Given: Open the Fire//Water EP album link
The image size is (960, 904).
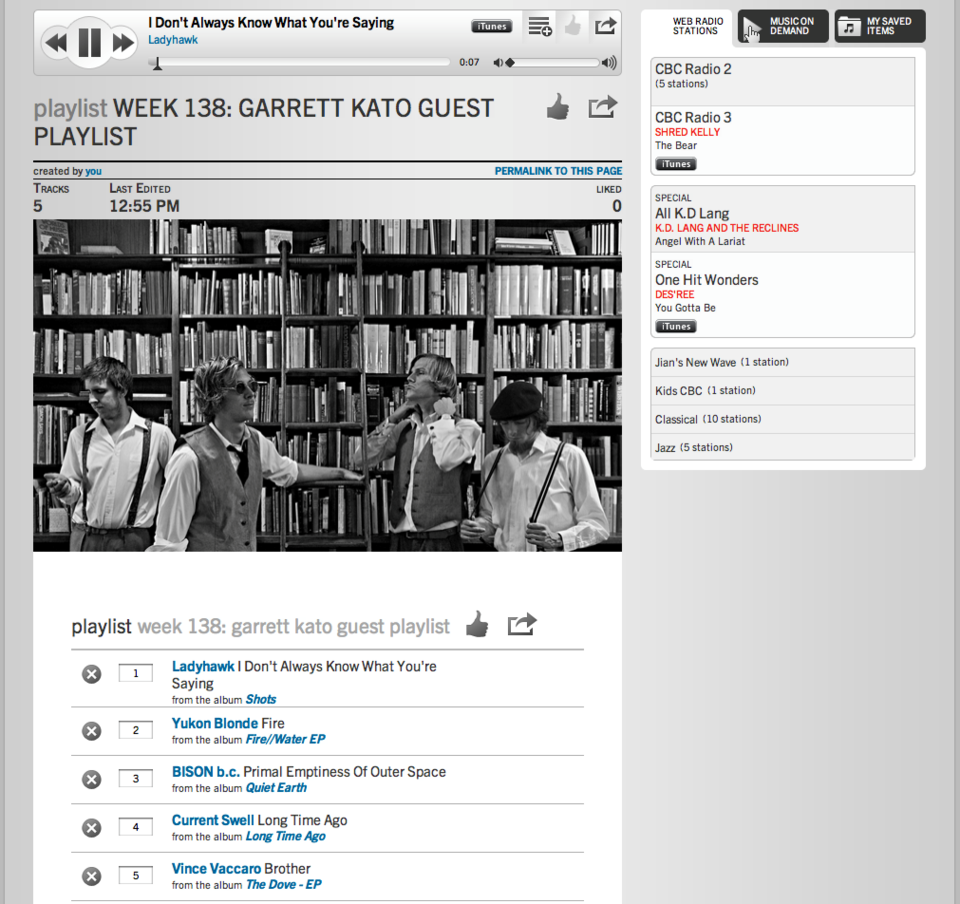Looking at the screenshot, I should (x=285, y=739).
